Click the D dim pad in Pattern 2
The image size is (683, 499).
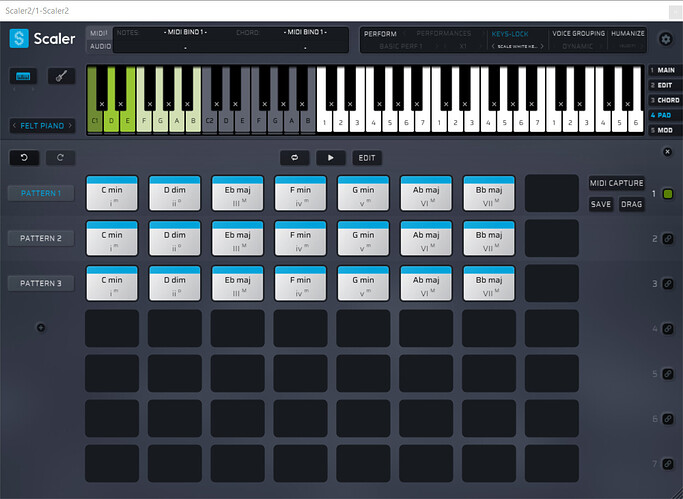coord(175,238)
